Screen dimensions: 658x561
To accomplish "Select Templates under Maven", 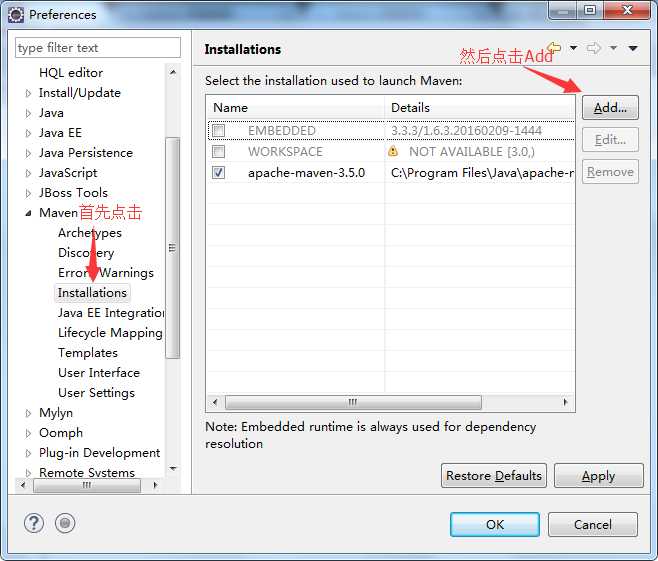I will [x=88, y=353].
